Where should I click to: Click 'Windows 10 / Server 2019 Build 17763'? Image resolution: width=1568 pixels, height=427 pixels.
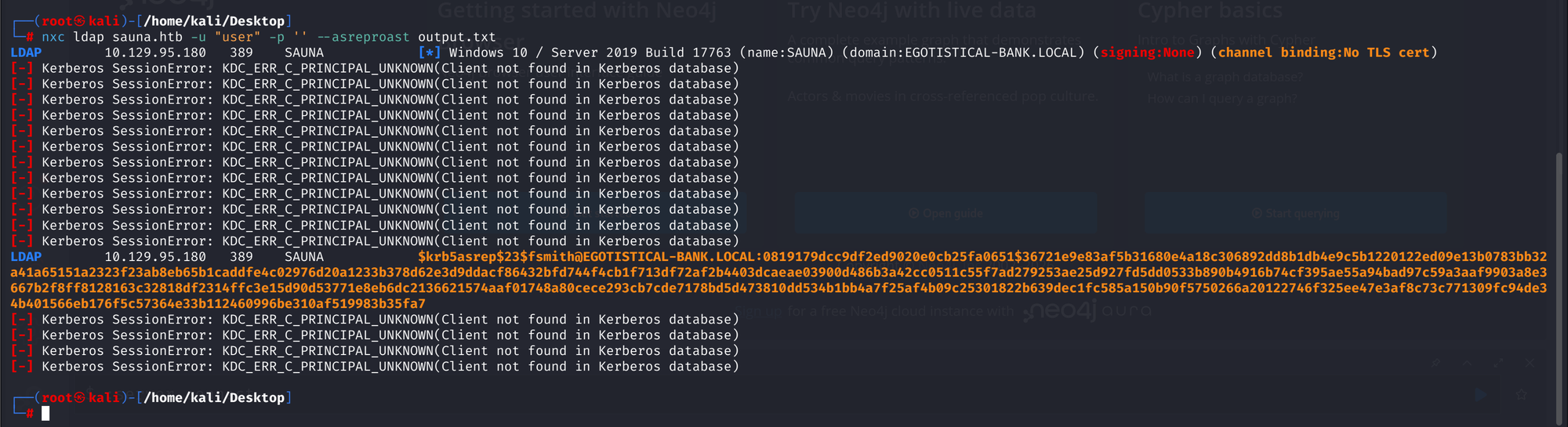[590, 52]
